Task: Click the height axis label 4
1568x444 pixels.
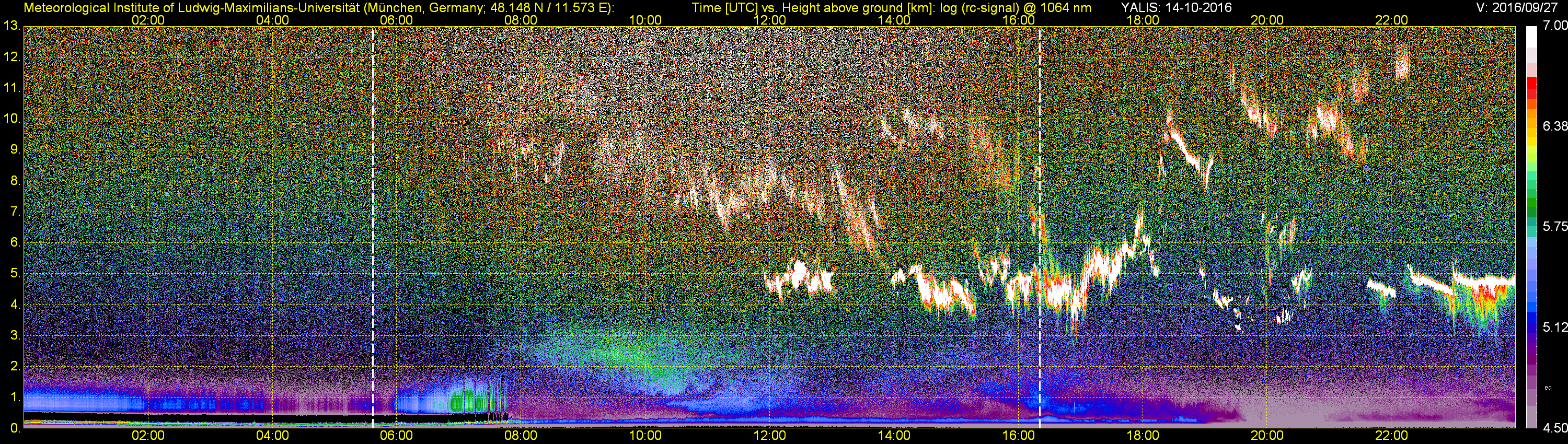Action: tap(15, 305)
